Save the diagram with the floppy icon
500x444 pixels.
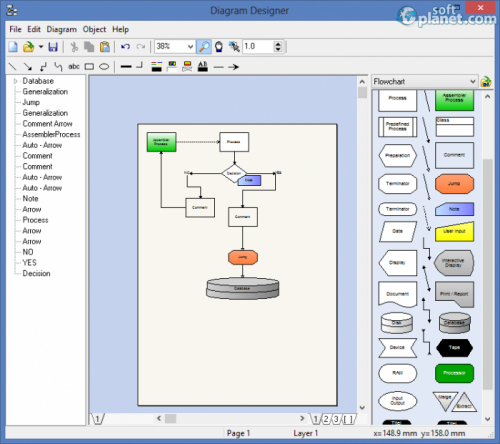pyautogui.click(x=53, y=47)
